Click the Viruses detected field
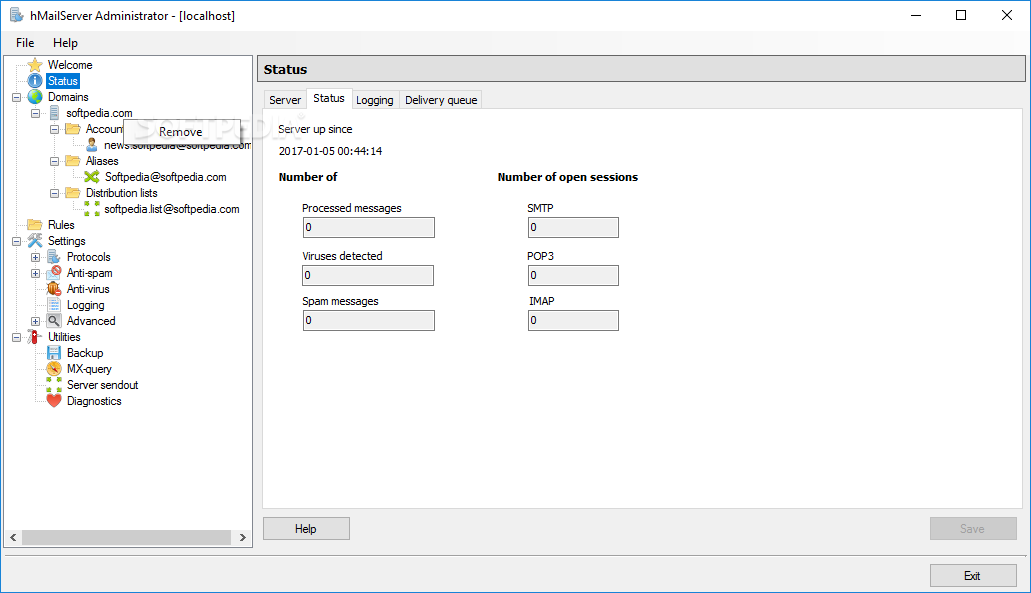Image resolution: width=1031 pixels, height=593 pixels. click(x=368, y=275)
